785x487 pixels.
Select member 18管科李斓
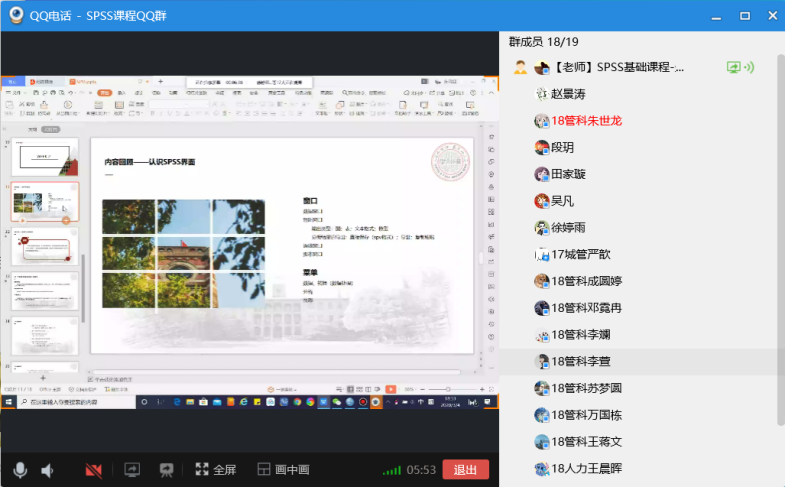pos(581,335)
